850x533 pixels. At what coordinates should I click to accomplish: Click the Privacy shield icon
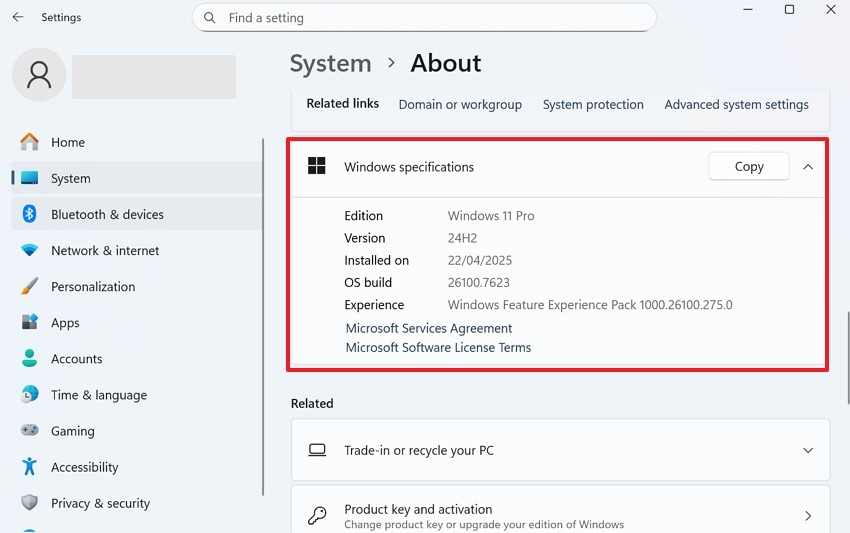tap(29, 503)
